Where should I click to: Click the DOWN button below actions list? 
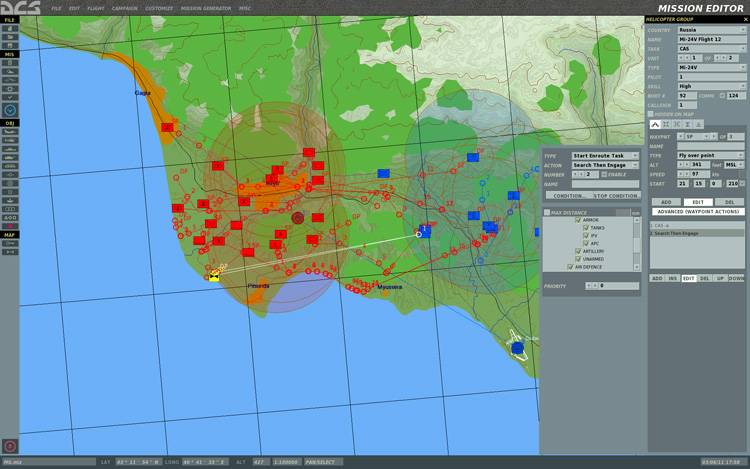(736, 278)
